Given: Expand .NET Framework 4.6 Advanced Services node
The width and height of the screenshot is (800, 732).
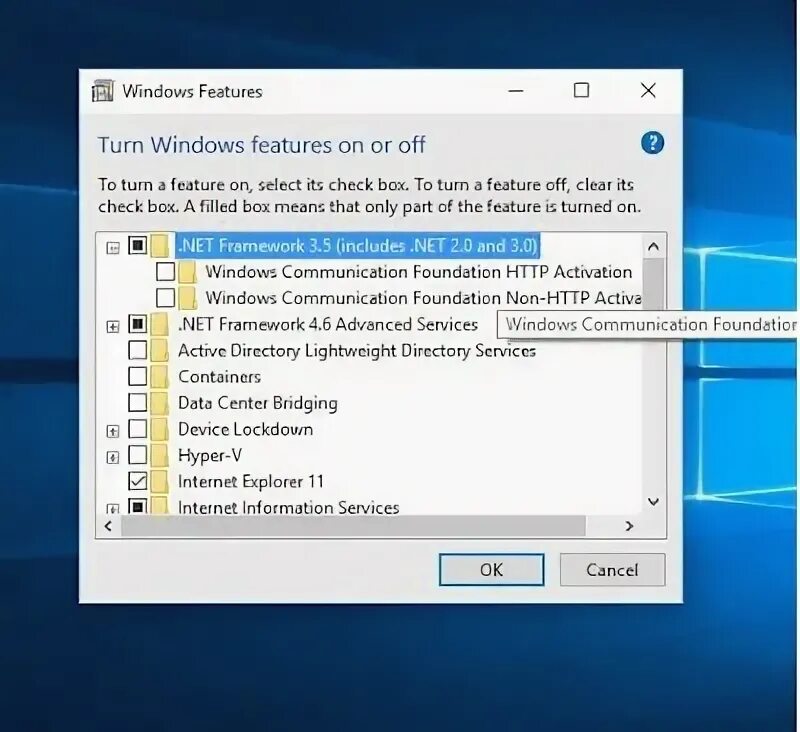Looking at the screenshot, I should click(x=113, y=326).
